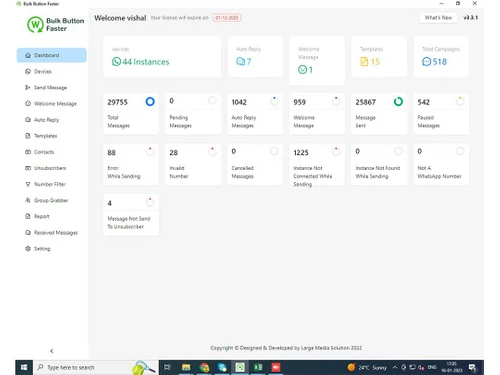Image resolution: width=500 pixels, height=375 pixels.
Task: Click the Received Messages icon
Action: [28, 232]
